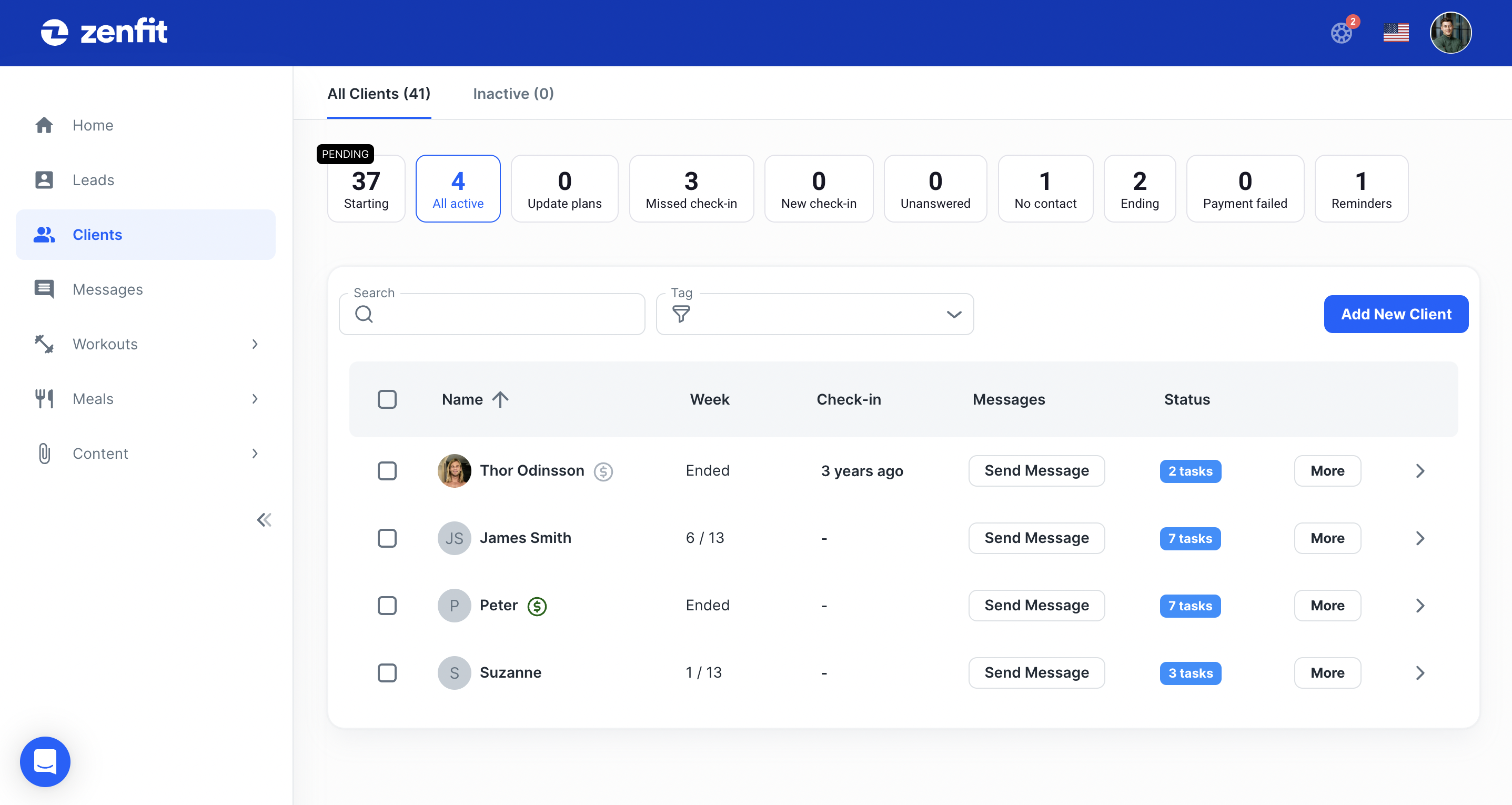1512x805 pixels.
Task: Open the All active clients filter card
Action: [x=458, y=188]
